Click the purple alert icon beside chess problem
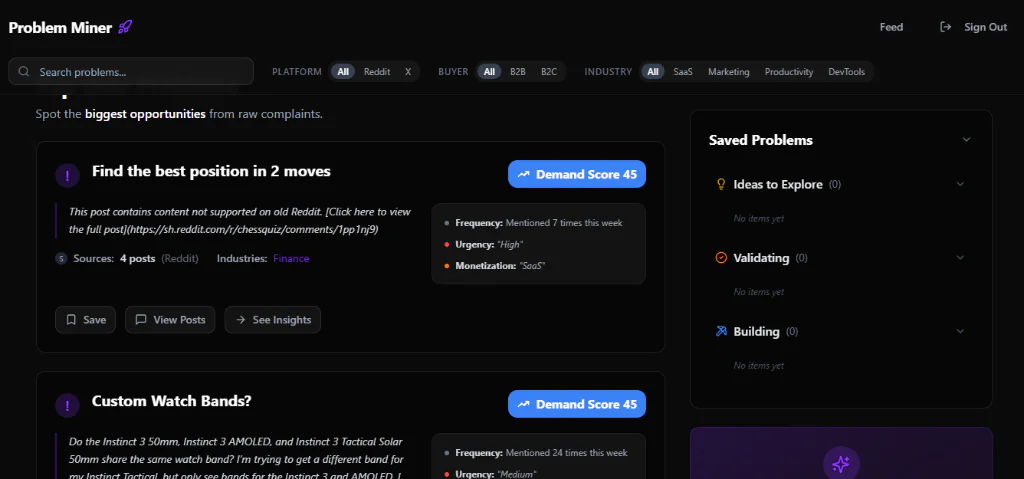 pos(67,175)
